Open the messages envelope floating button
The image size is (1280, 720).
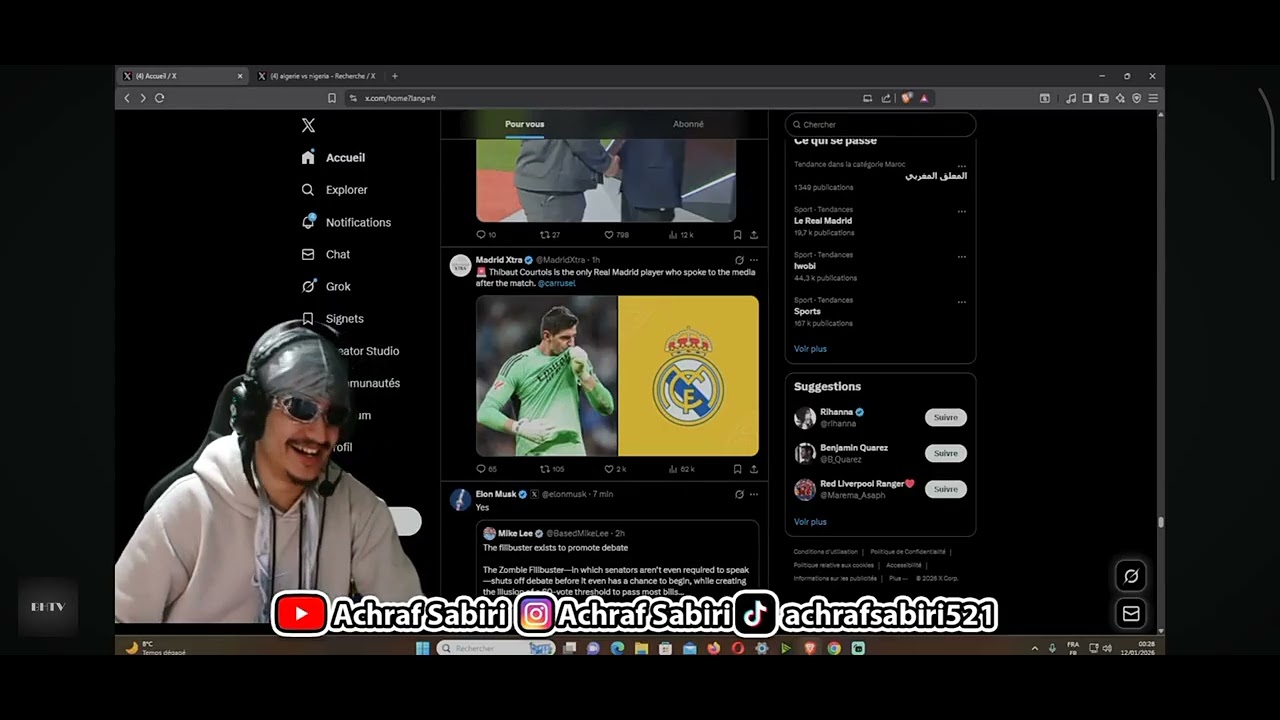(x=1131, y=614)
